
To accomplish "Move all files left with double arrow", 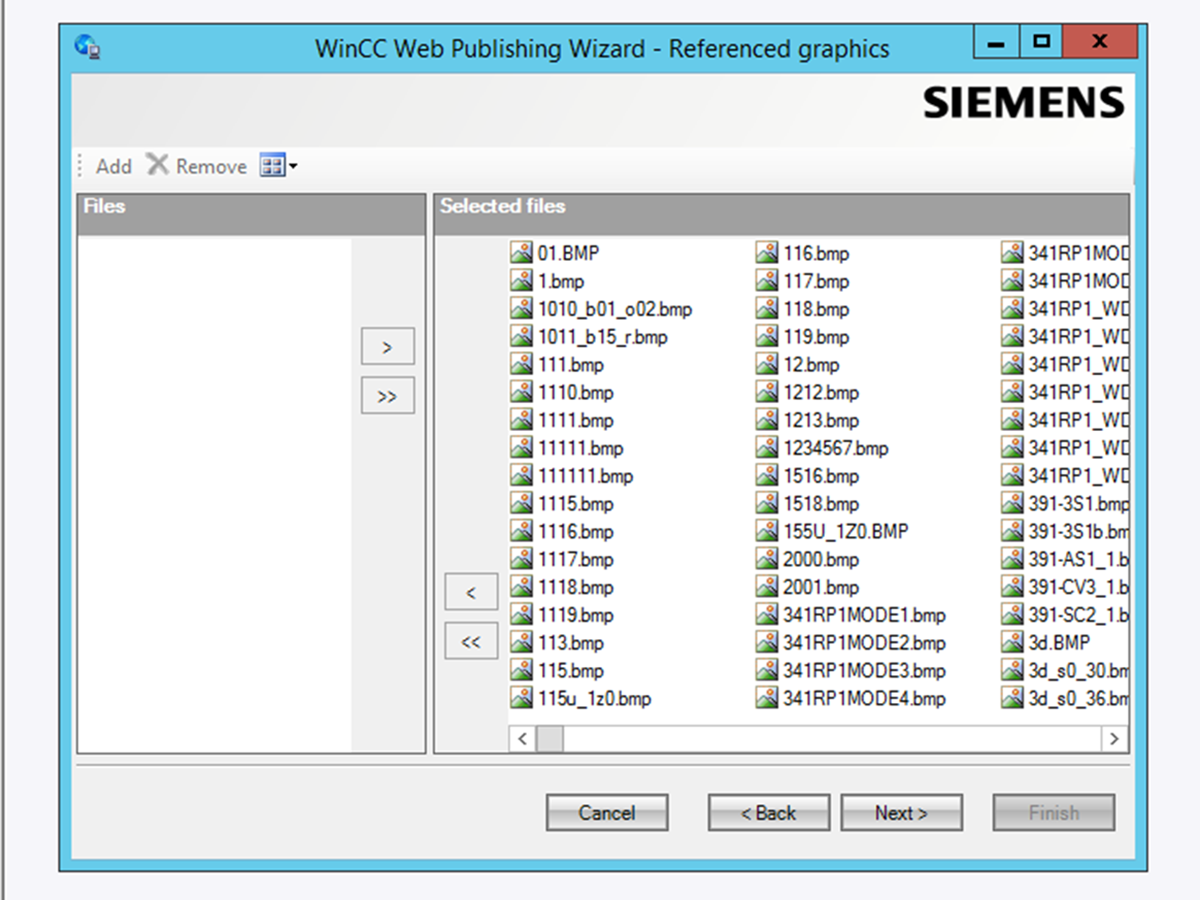I will tap(471, 642).
